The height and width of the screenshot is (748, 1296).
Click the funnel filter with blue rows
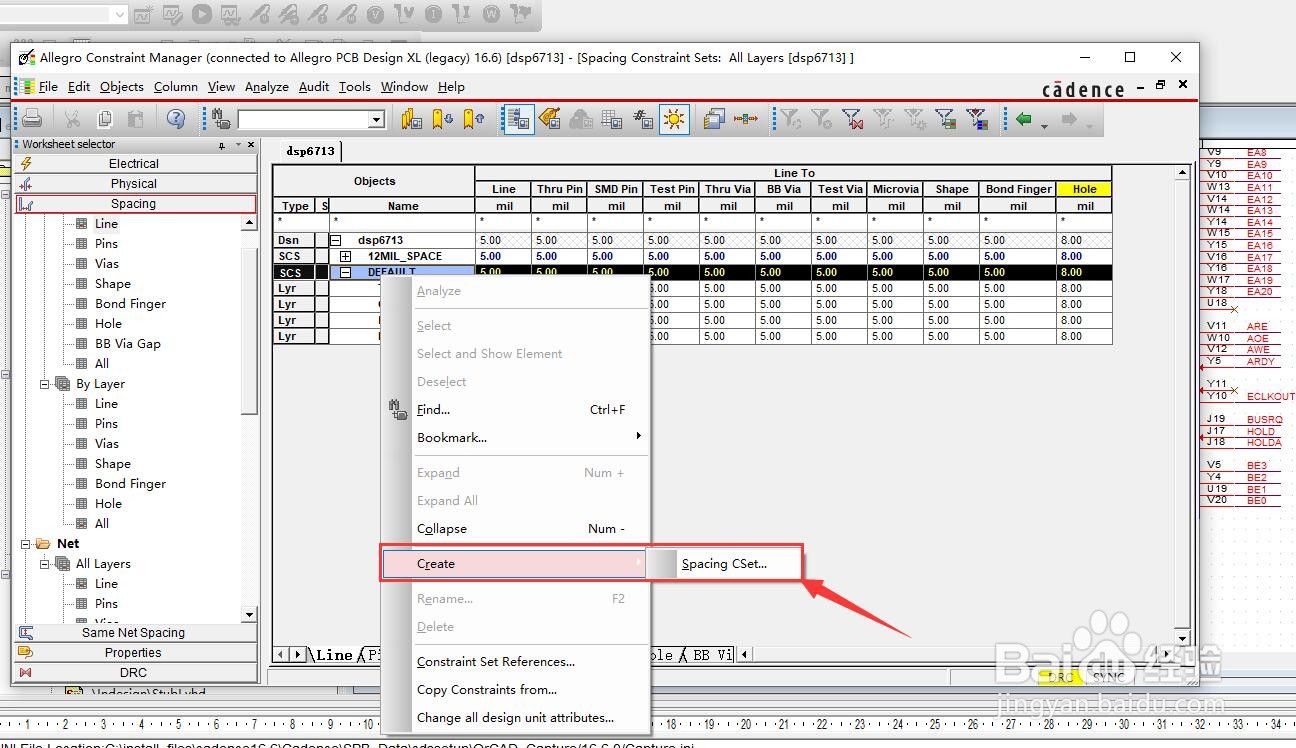[x=976, y=119]
